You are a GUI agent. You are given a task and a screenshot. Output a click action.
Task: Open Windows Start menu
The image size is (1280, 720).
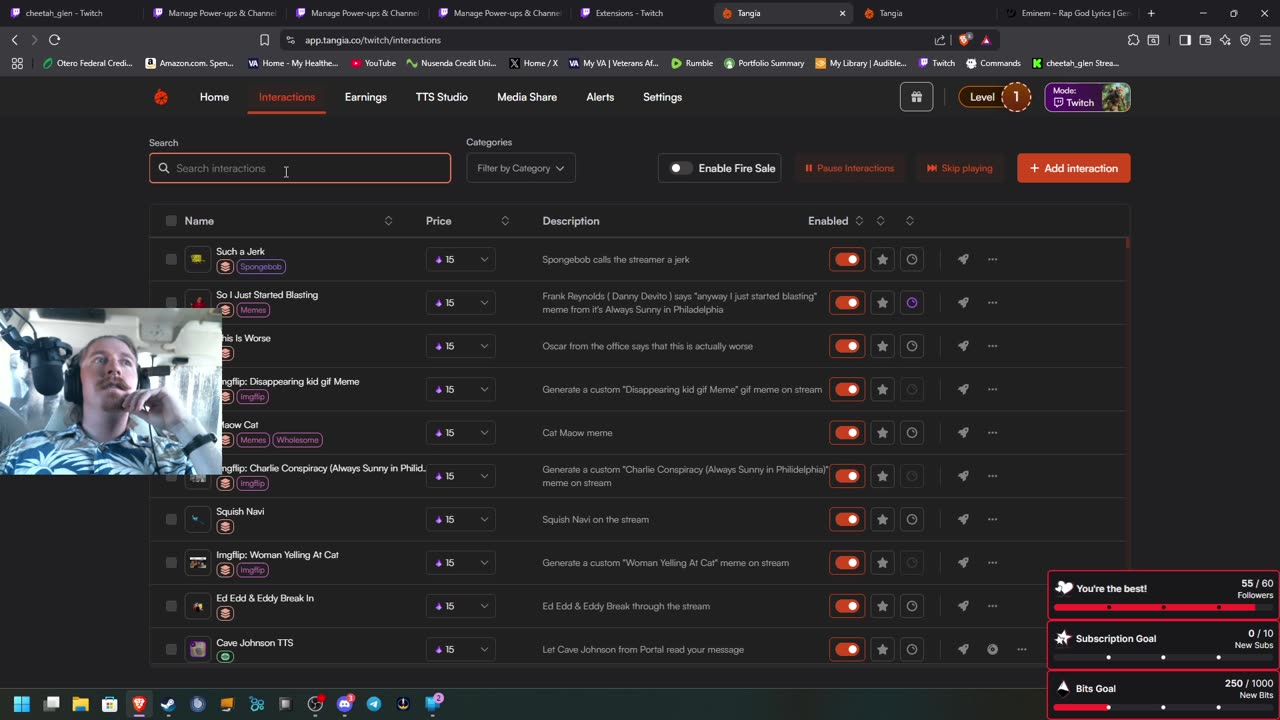point(22,704)
